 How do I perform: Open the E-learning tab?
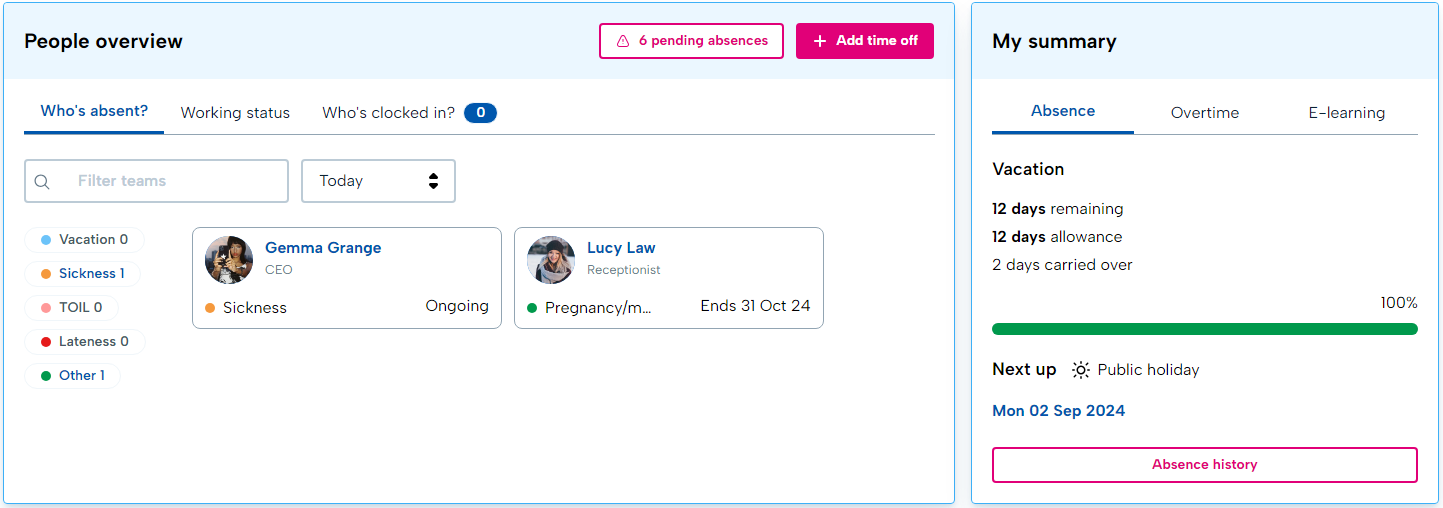(x=1347, y=113)
